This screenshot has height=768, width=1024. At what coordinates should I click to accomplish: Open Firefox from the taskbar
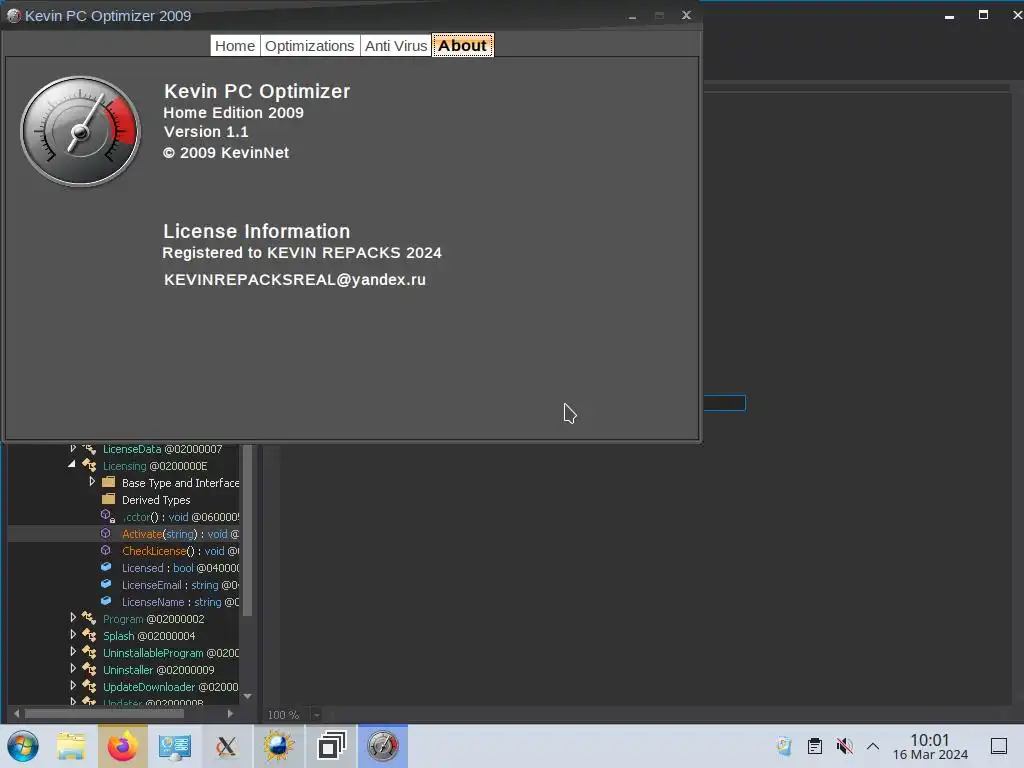point(123,746)
